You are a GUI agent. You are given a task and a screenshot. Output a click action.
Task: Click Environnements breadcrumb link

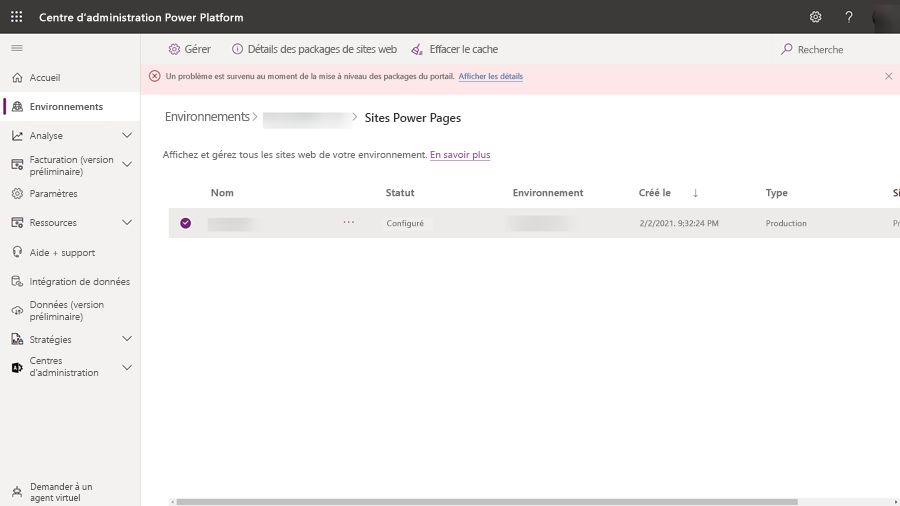(207, 117)
